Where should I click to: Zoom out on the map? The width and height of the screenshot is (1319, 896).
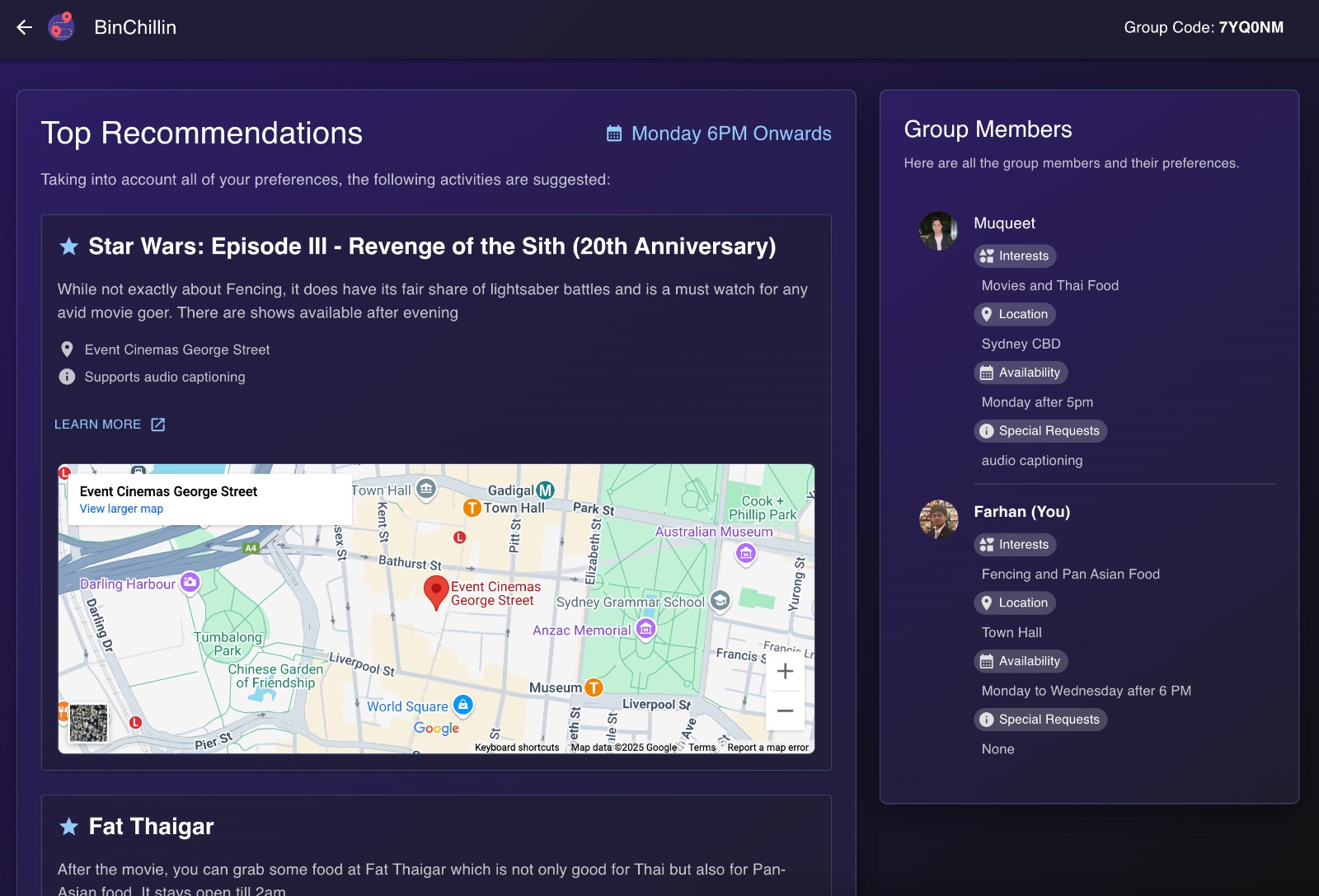click(786, 711)
